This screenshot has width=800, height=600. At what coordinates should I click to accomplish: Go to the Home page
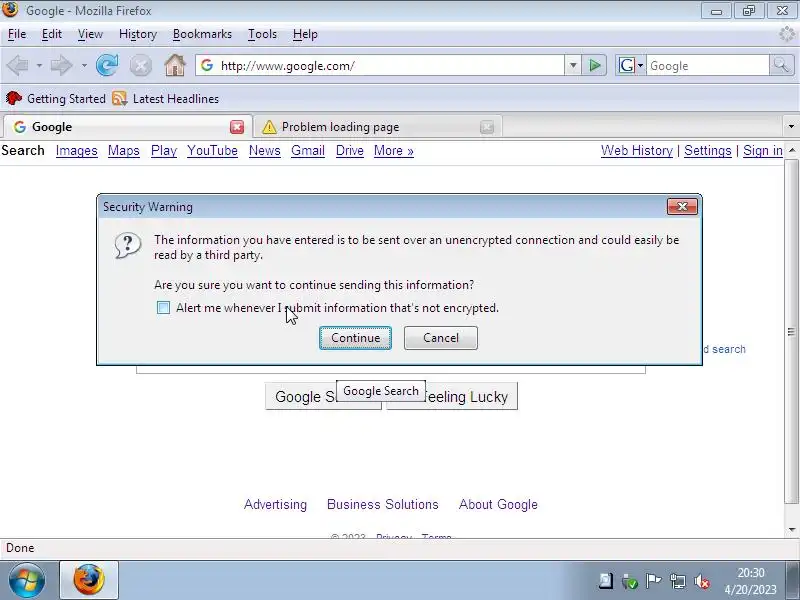pos(174,65)
